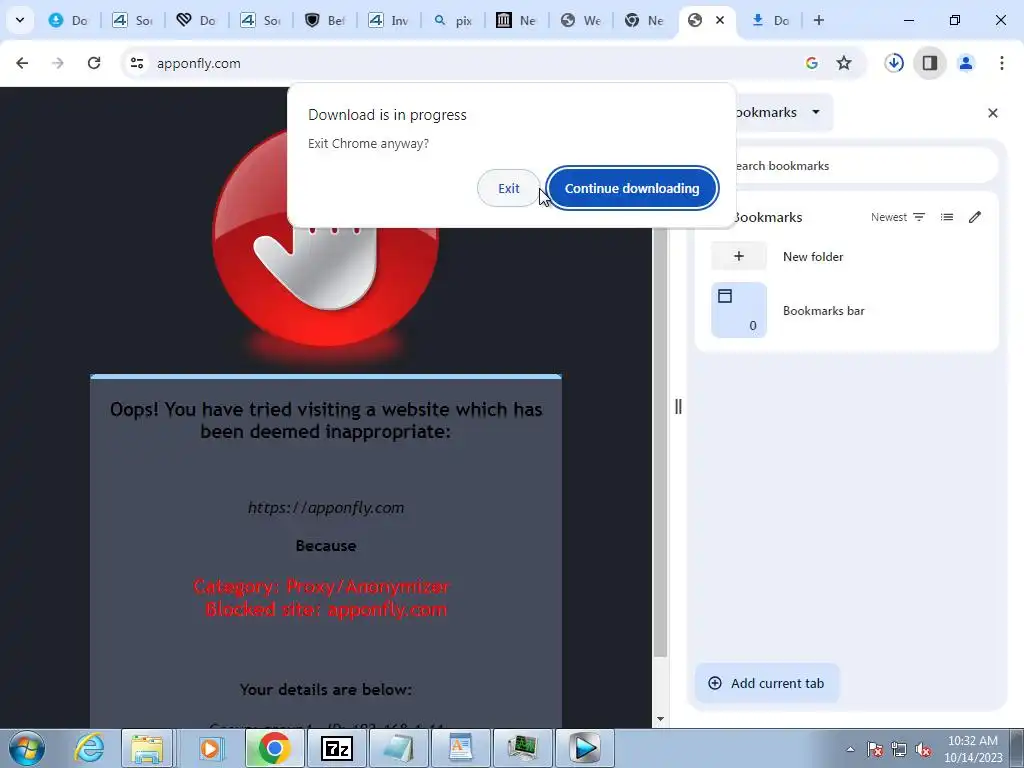Open a new tab with plus button
1024x768 pixels.
click(x=818, y=20)
